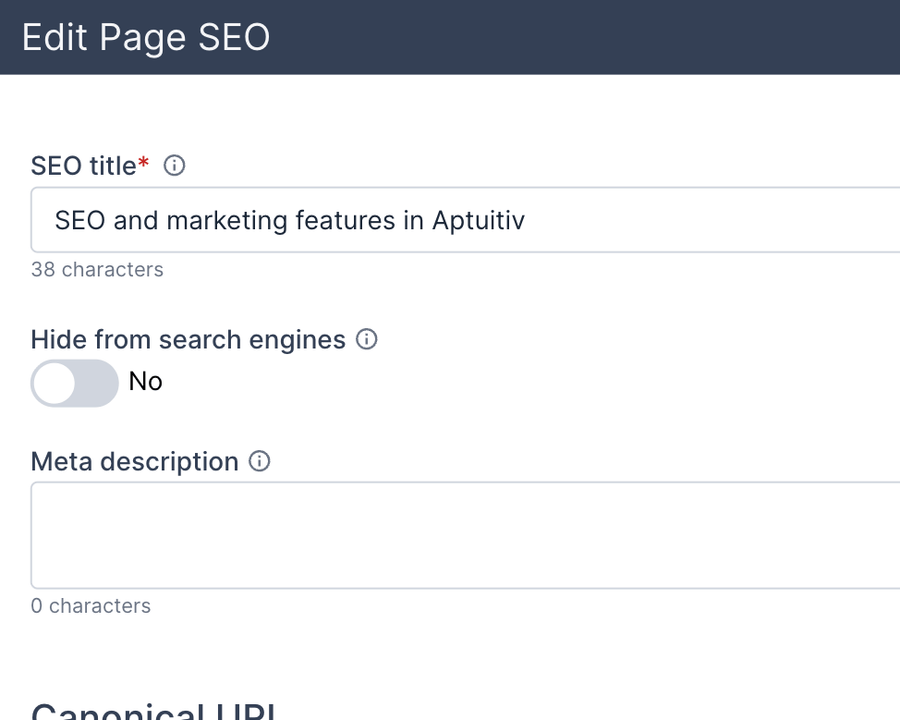Image resolution: width=900 pixels, height=720 pixels.
Task: Click the blank area below the Meta description box
Action: click(x=450, y=650)
